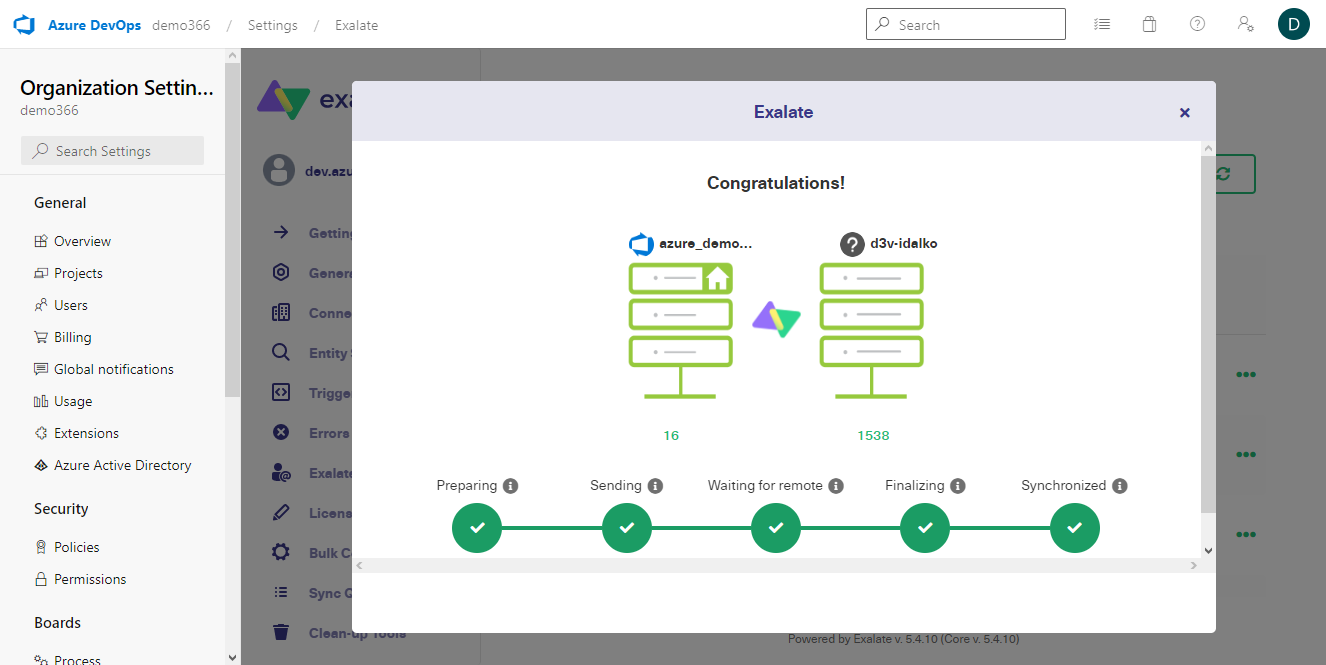Image resolution: width=1326 pixels, height=665 pixels.
Task: Click the Finalizing step checkmark circle
Action: tap(925, 527)
